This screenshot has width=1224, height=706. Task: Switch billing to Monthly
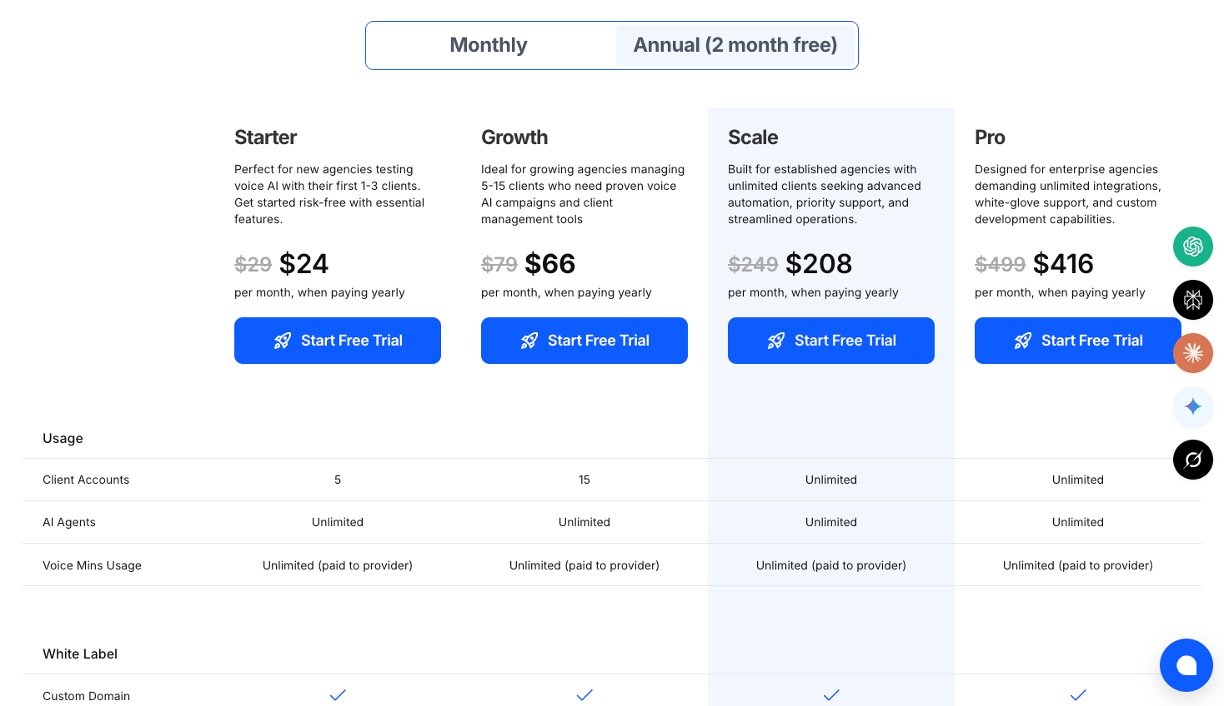click(489, 45)
